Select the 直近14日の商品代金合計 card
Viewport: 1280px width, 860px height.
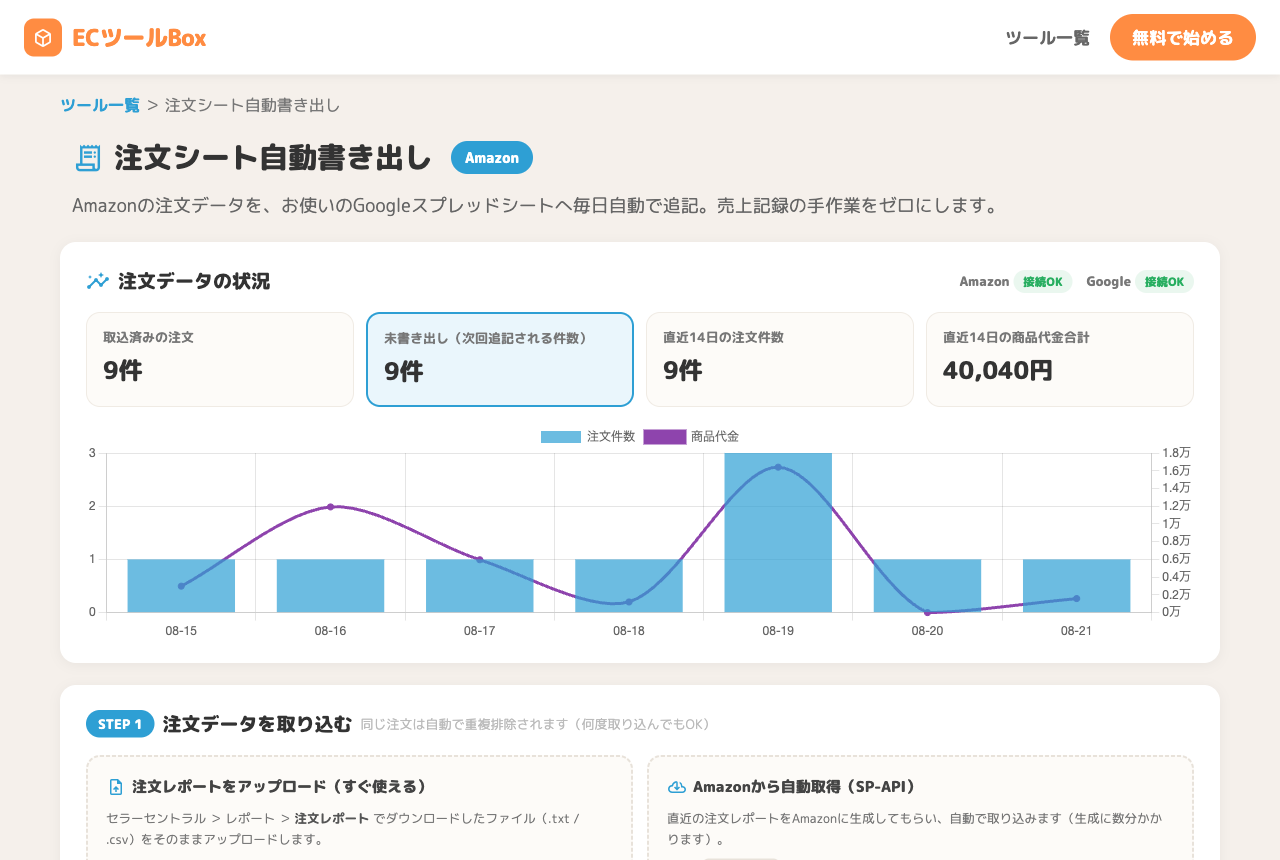coord(1060,360)
